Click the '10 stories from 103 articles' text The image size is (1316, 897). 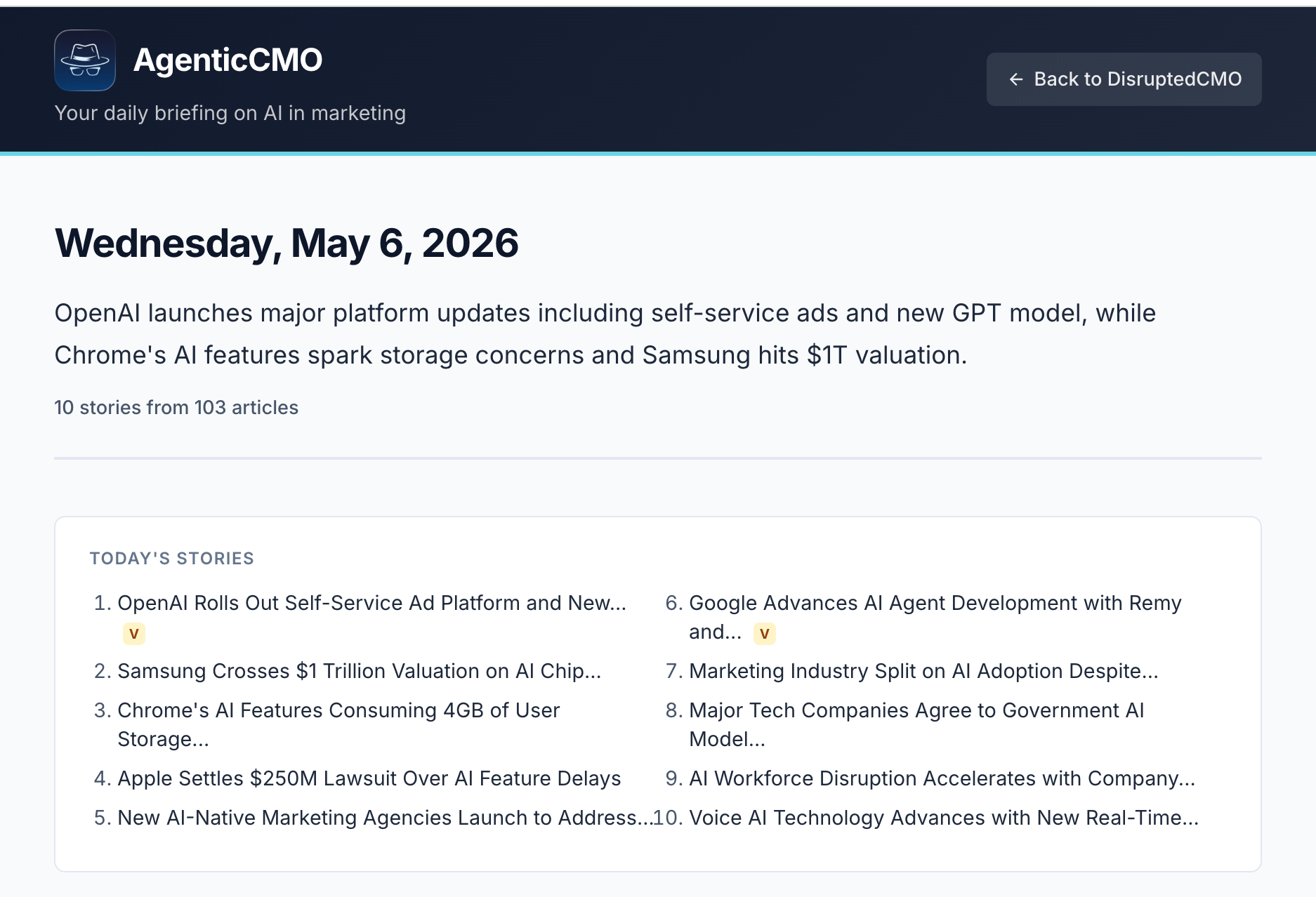point(176,407)
